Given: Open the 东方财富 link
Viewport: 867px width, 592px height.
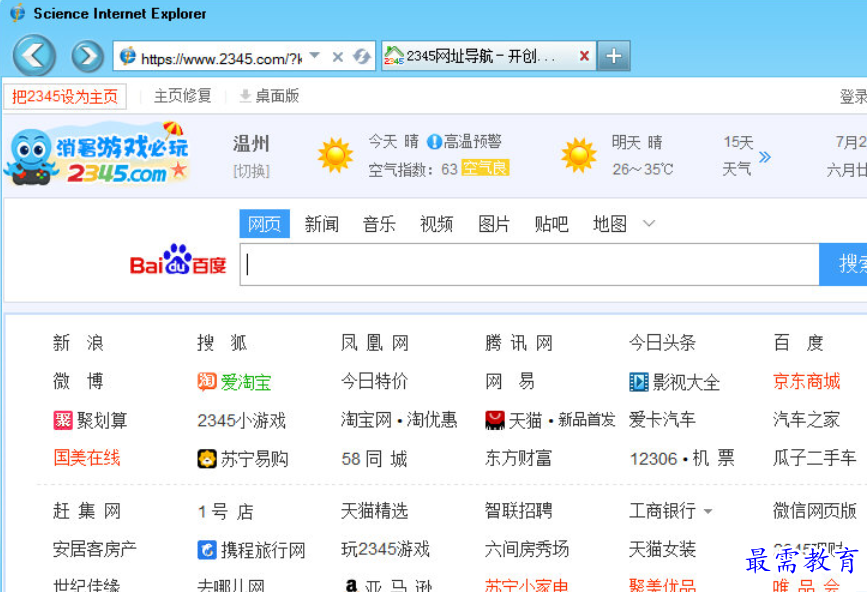Looking at the screenshot, I should 519,458.
